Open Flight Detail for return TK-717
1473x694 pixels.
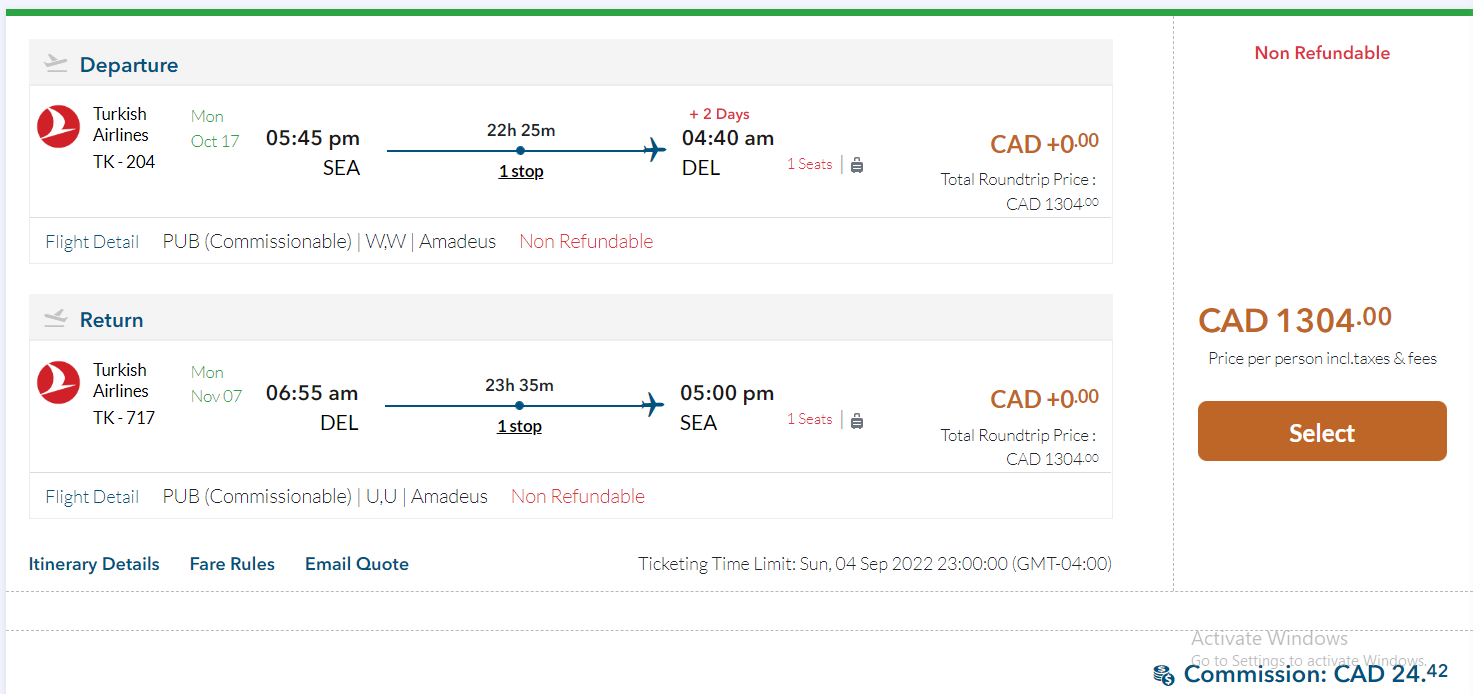(x=92, y=497)
